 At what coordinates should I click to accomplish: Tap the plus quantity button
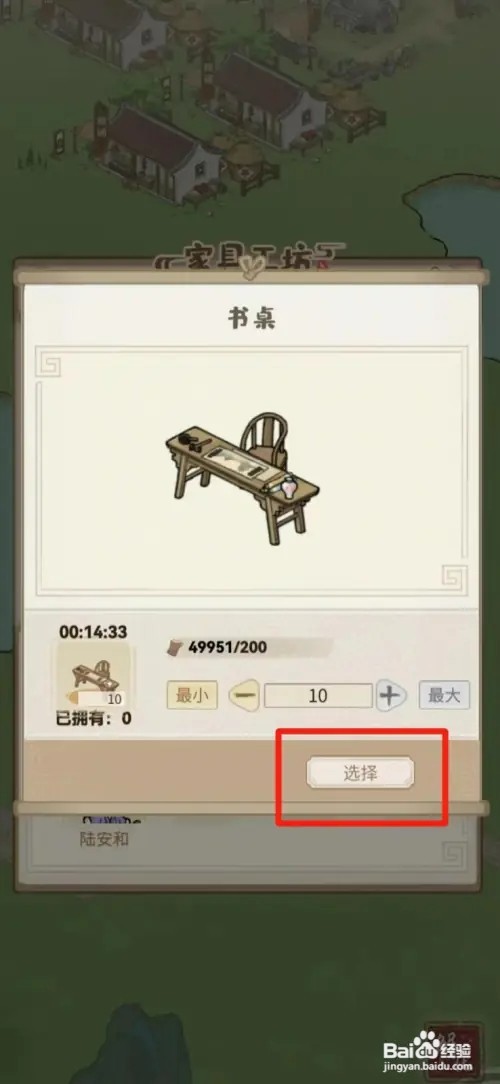coord(391,695)
